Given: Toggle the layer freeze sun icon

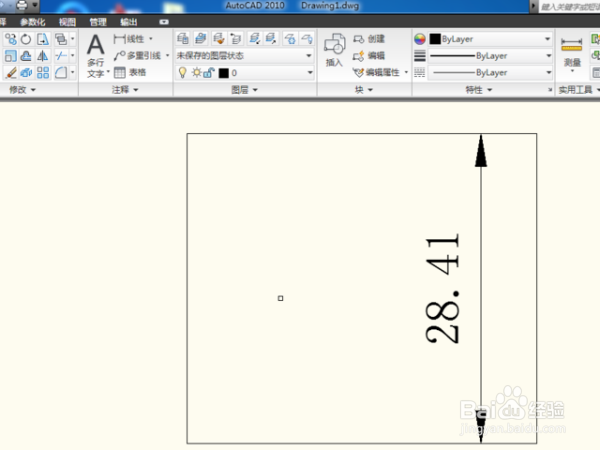Looking at the screenshot, I should tap(196, 72).
